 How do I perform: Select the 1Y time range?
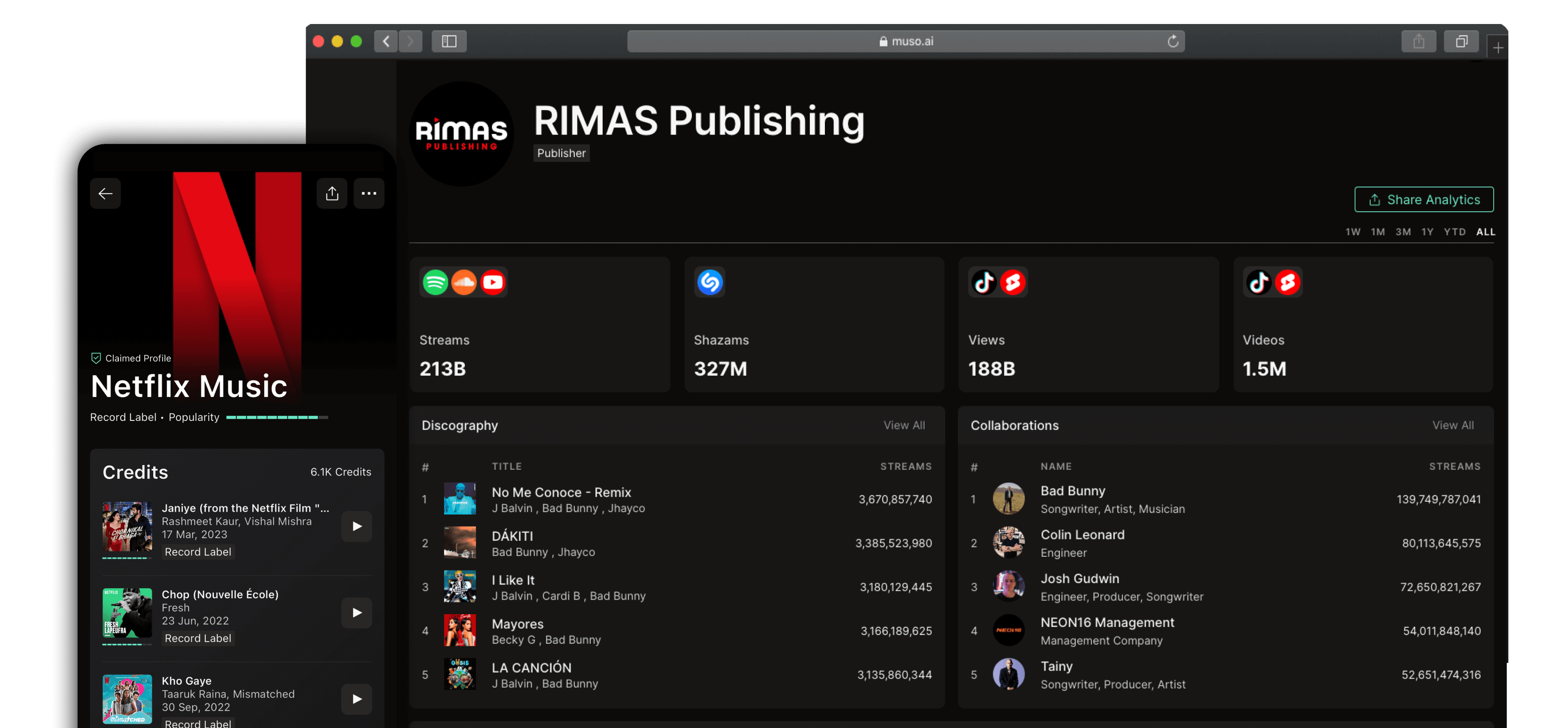(x=1427, y=232)
